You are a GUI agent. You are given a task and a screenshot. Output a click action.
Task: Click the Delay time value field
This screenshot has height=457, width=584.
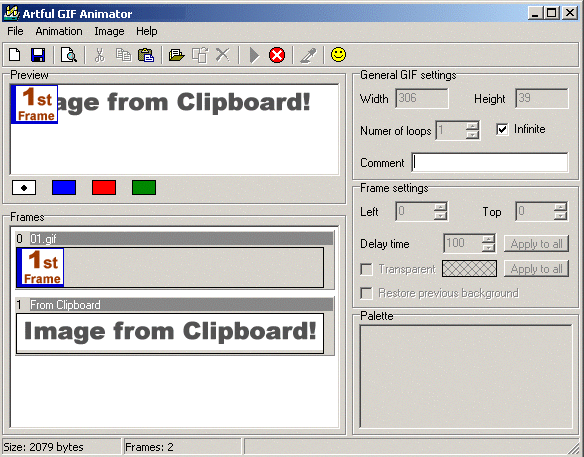coord(463,243)
